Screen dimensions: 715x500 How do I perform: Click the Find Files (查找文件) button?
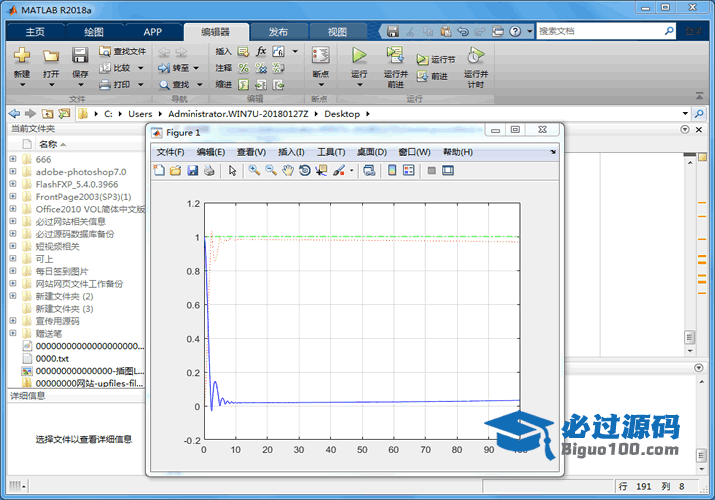123,51
